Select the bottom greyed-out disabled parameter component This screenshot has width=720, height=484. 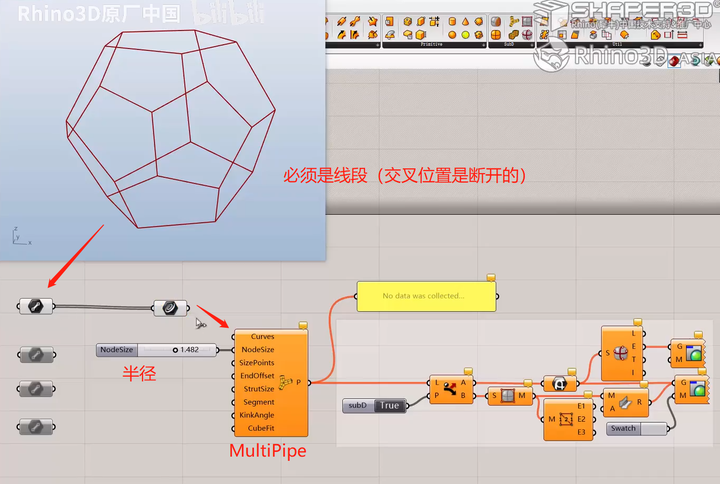(x=36, y=427)
